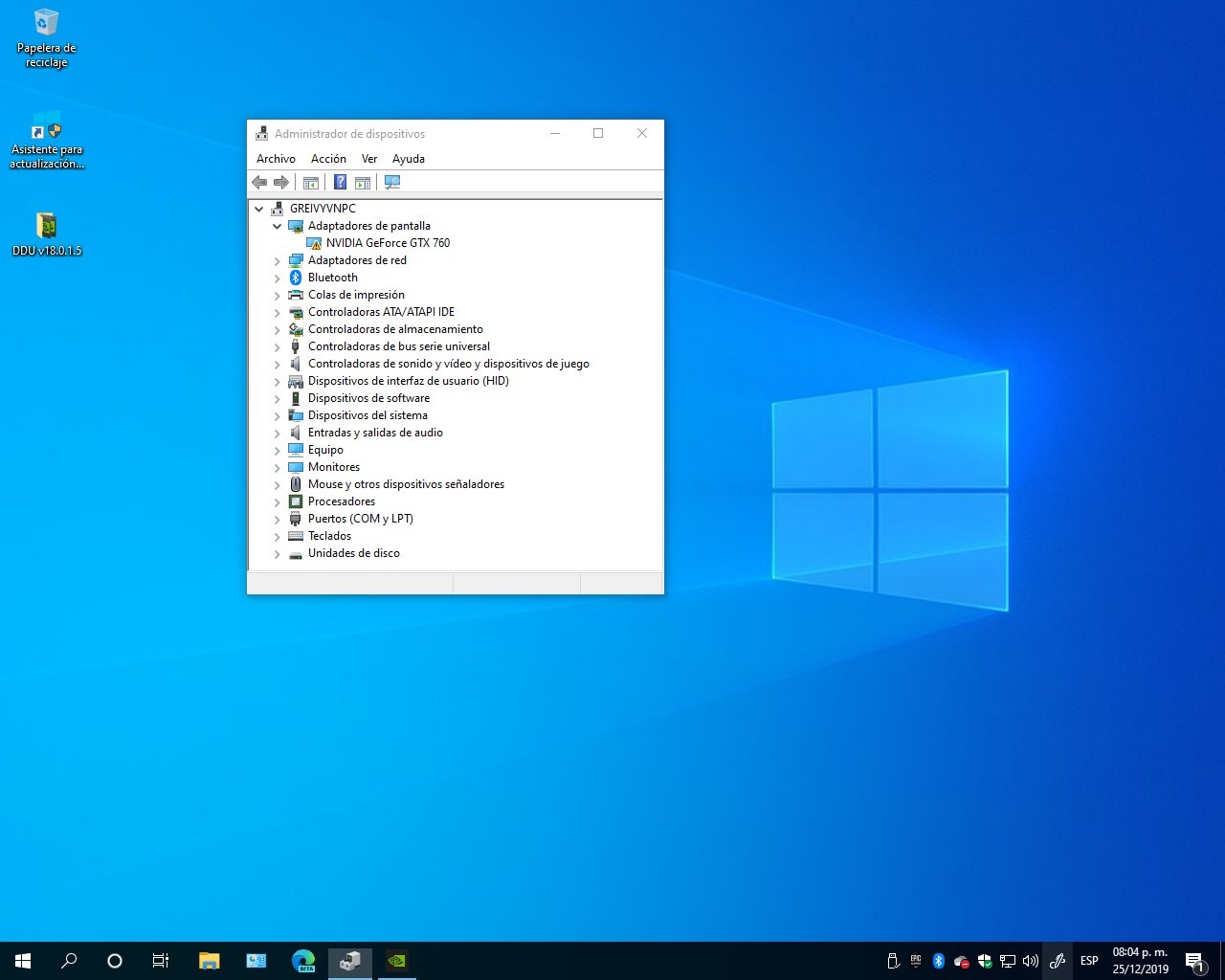
Task: Expand the Adaptadores de red category
Action: (x=278, y=261)
